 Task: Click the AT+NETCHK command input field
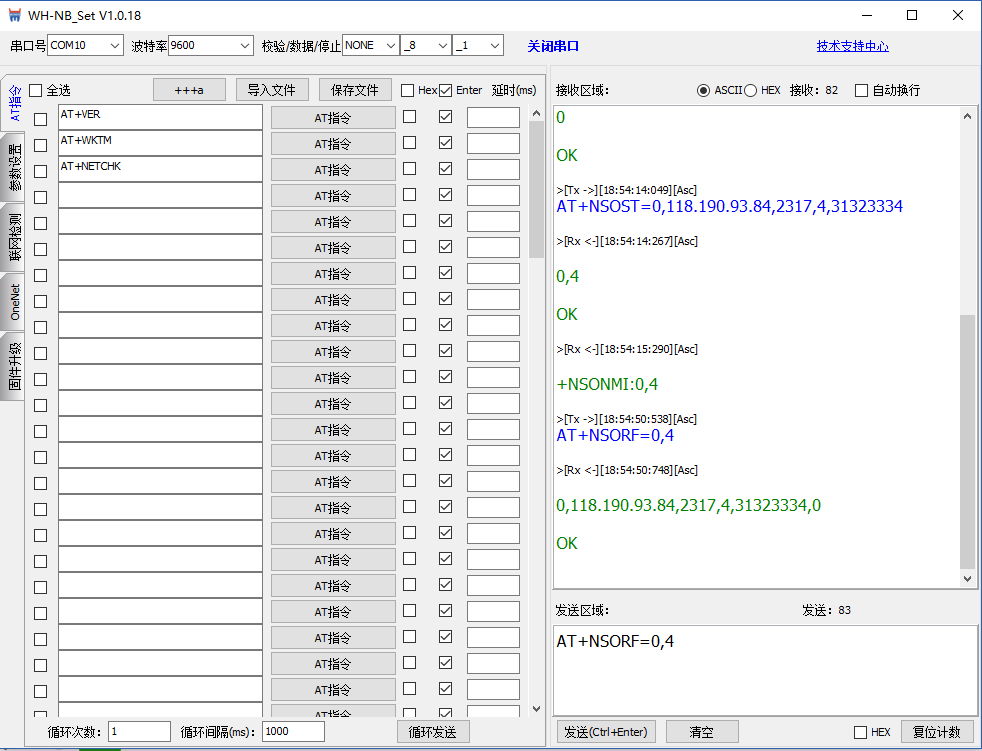tap(160, 169)
